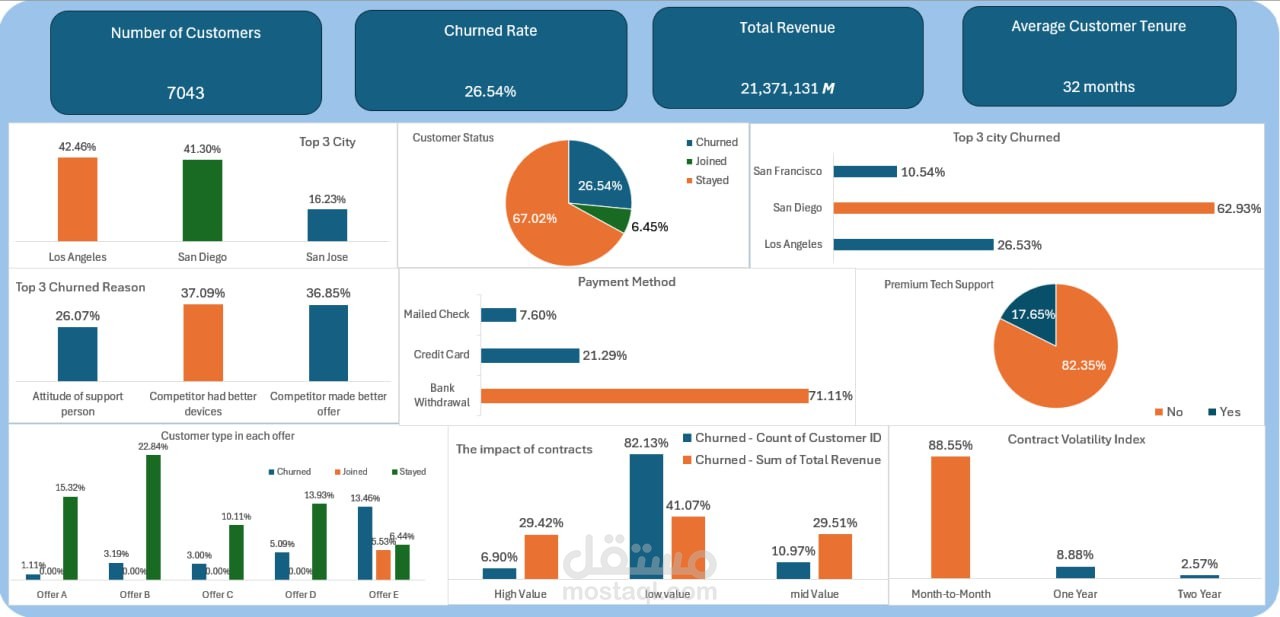Viewport: 1280px width, 617px height.
Task: Select the orange 62.93% San Diego churned bar
Action: pyautogui.click(x=1023, y=208)
